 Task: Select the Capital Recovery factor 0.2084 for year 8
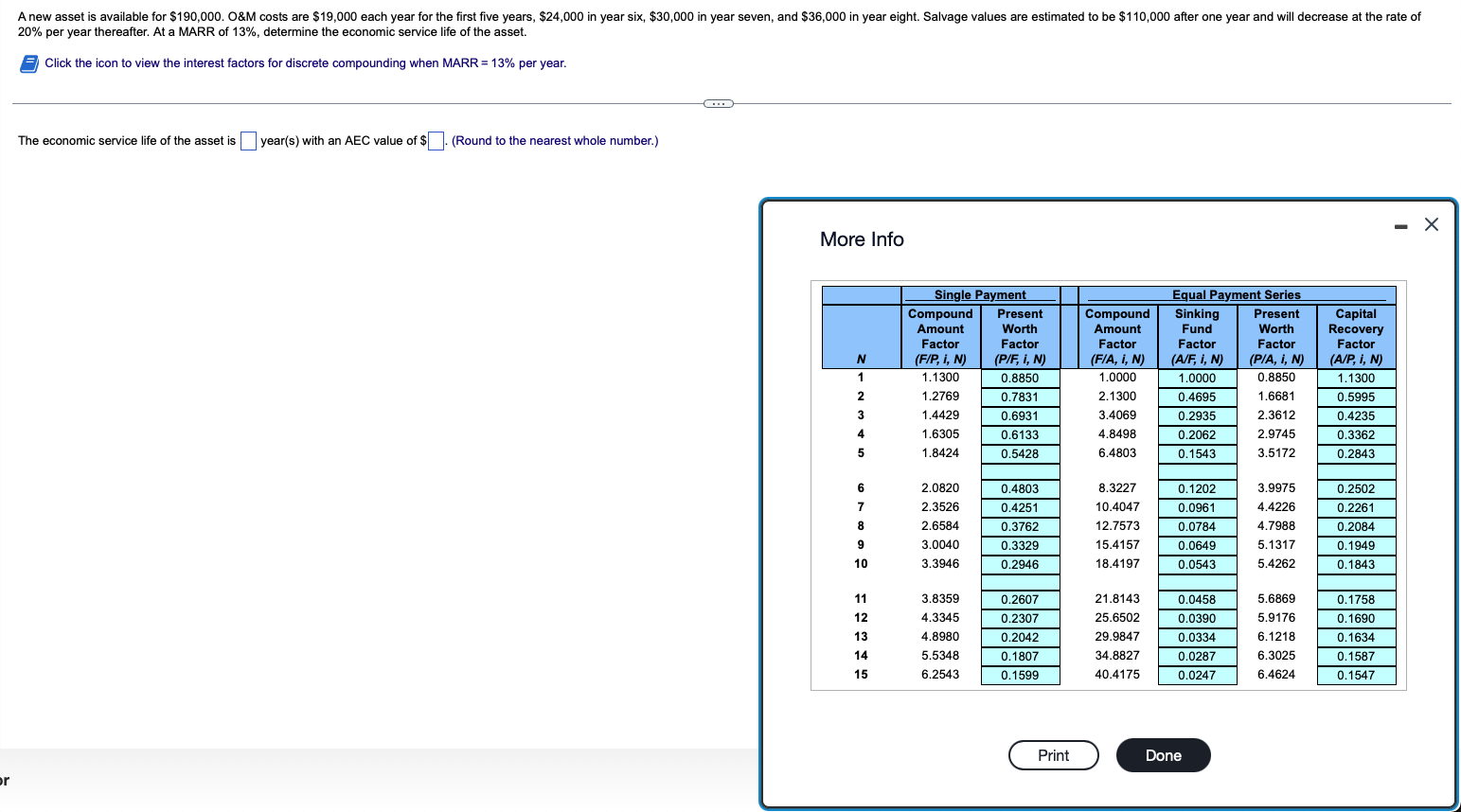click(1356, 526)
